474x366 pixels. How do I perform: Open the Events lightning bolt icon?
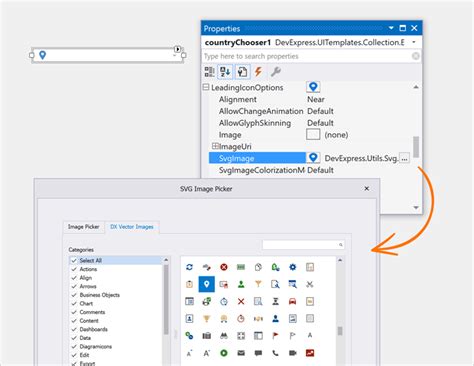(x=258, y=71)
